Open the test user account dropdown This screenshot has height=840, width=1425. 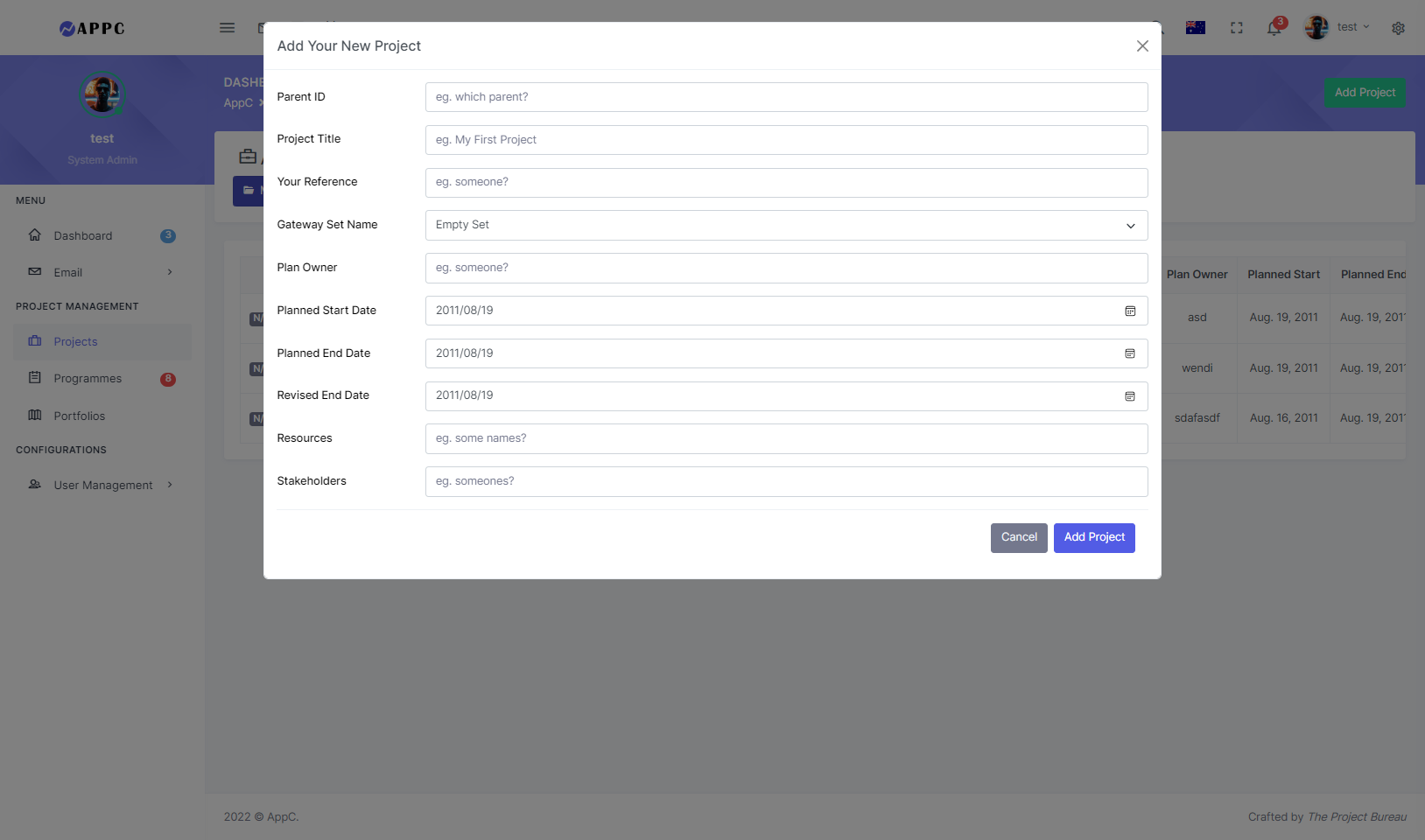1337,28
